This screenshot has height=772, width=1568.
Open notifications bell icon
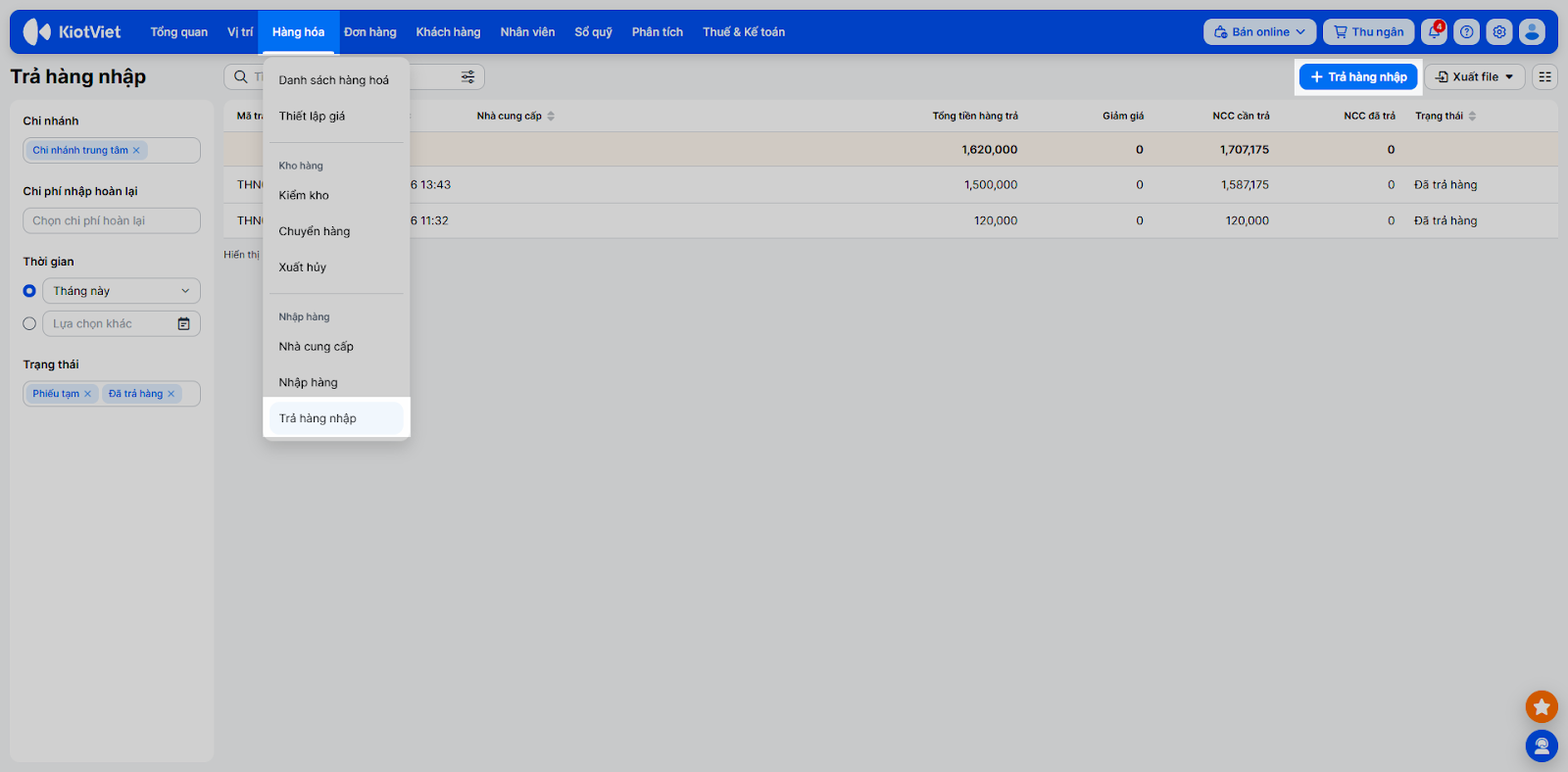tap(1434, 31)
